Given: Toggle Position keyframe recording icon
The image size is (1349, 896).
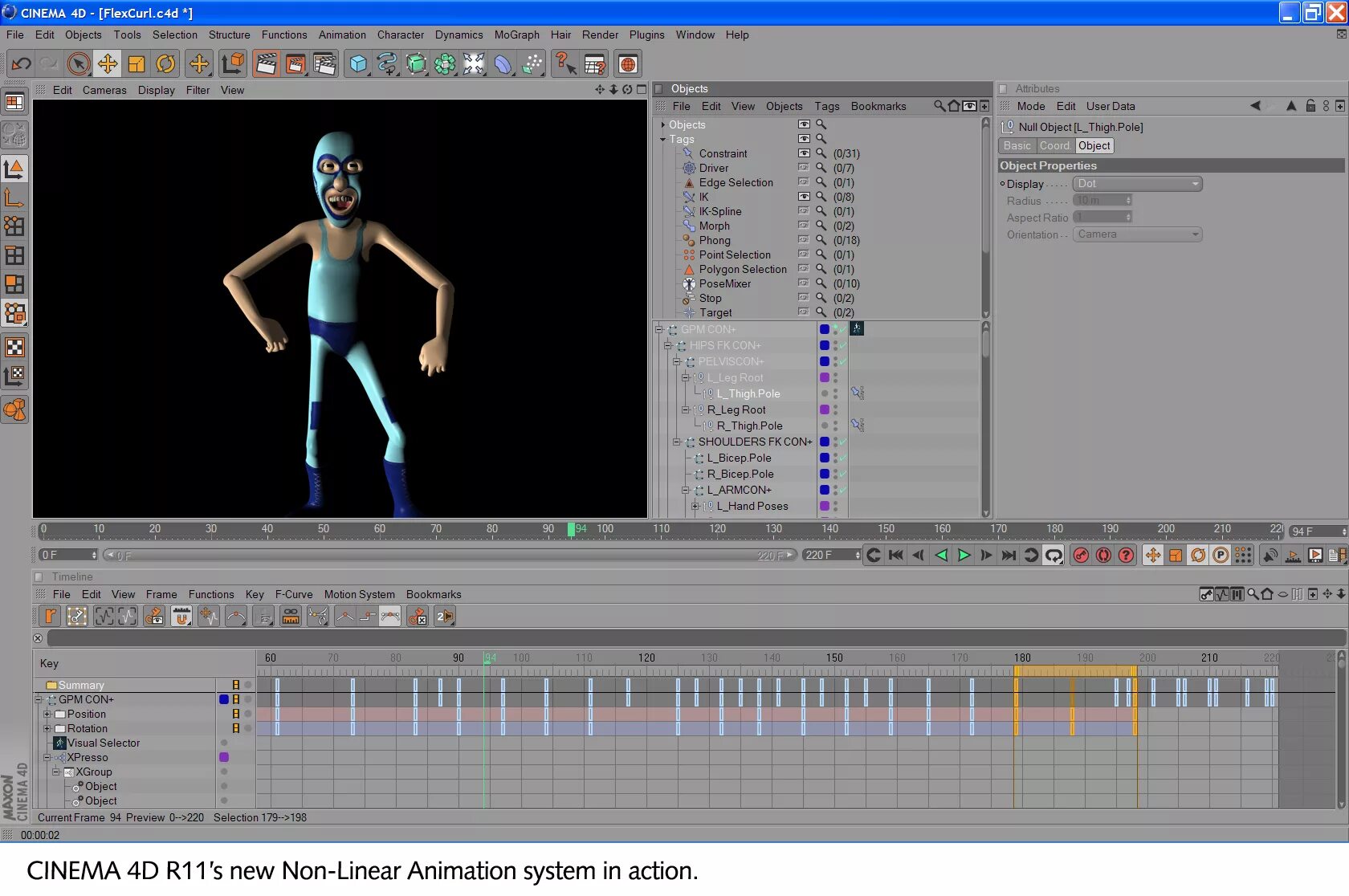Looking at the screenshot, I should click(1153, 555).
